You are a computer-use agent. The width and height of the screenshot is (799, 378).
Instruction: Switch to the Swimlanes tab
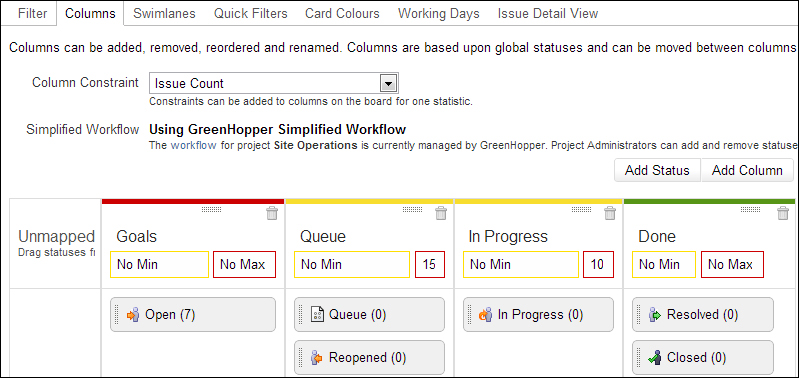(x=164, y=13)
